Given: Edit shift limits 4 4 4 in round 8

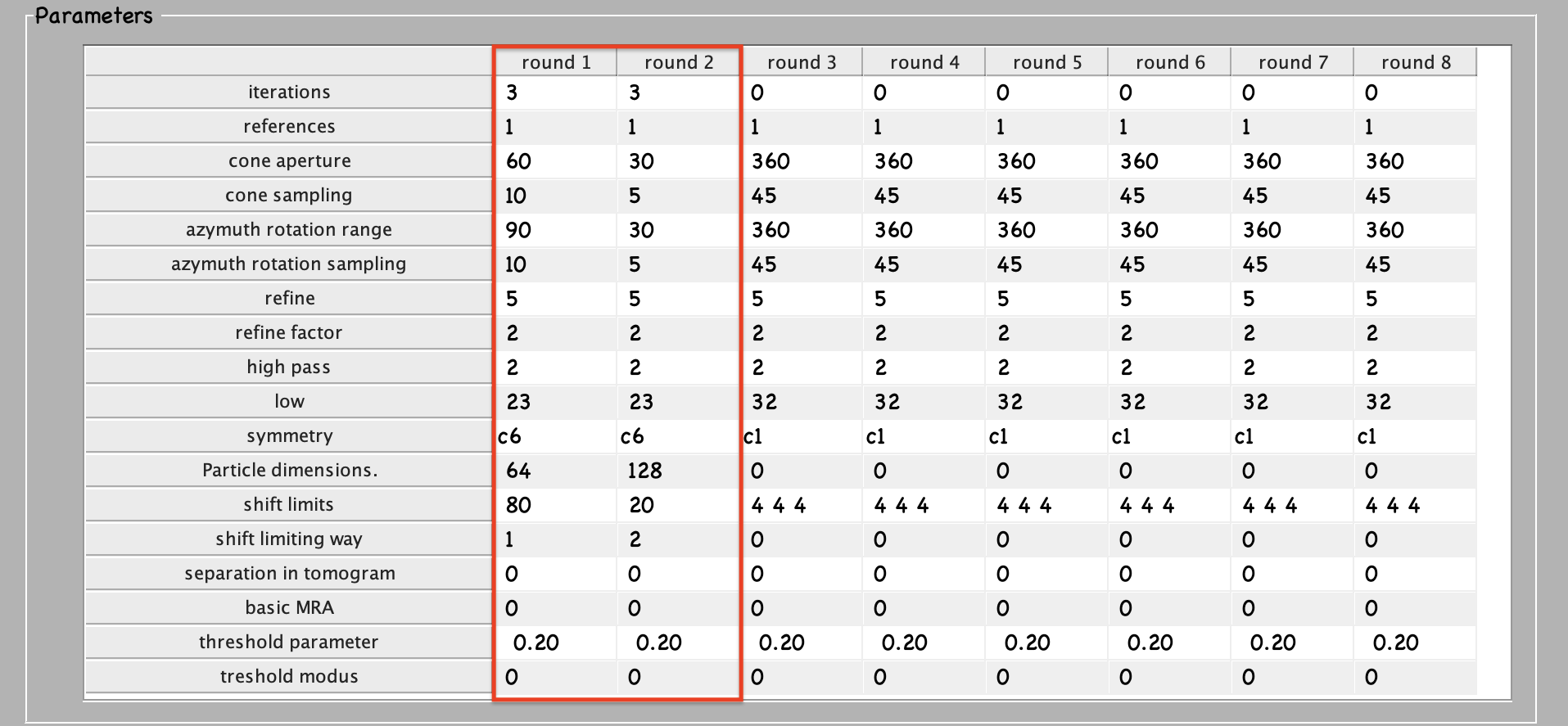Looking at the screenshot, I should click(x=1416, y=505).
